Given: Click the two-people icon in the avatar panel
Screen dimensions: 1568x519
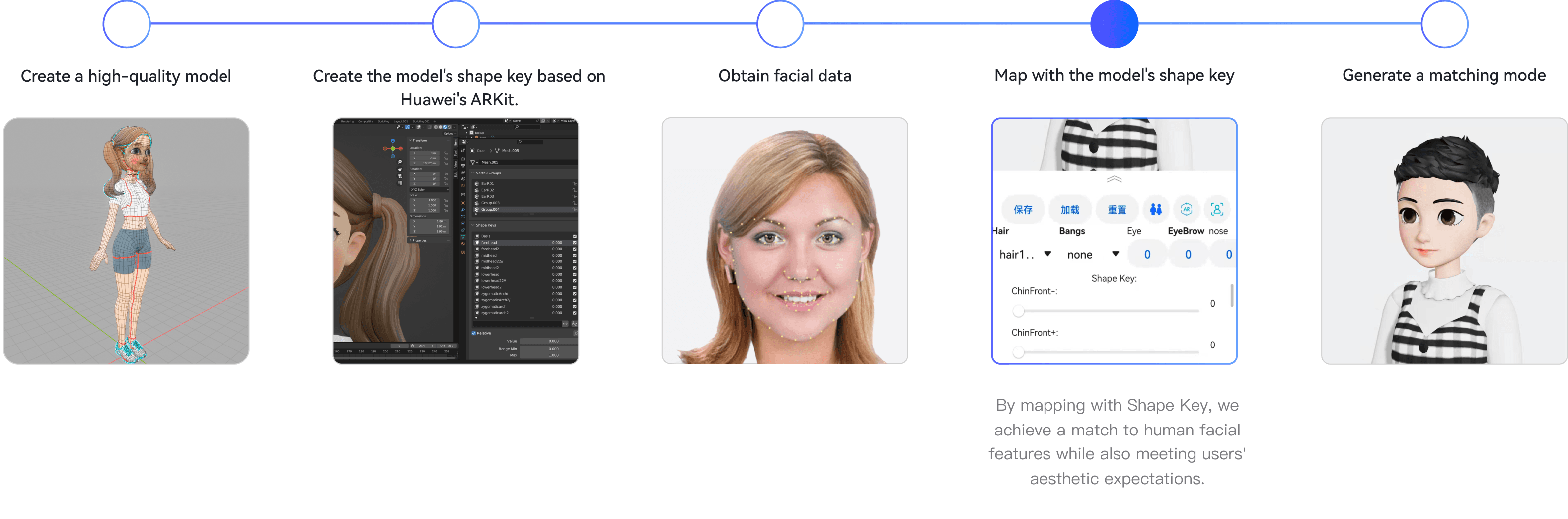Looking at the screenshot, I should (1155, 210).
